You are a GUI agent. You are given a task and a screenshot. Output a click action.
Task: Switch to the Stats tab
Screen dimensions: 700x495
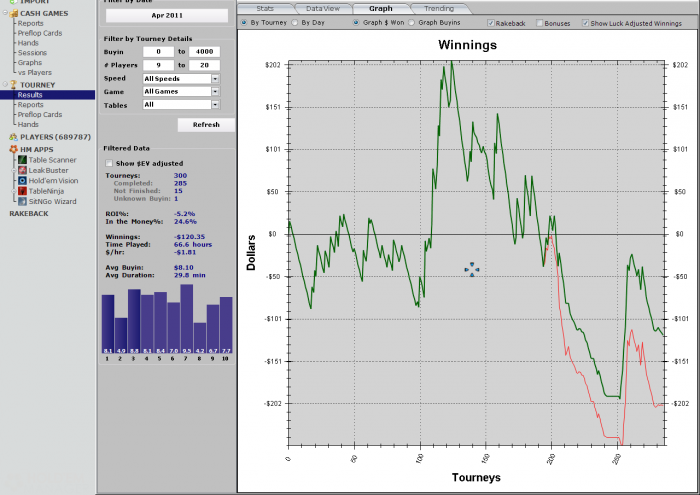click(x=265, y=8)
